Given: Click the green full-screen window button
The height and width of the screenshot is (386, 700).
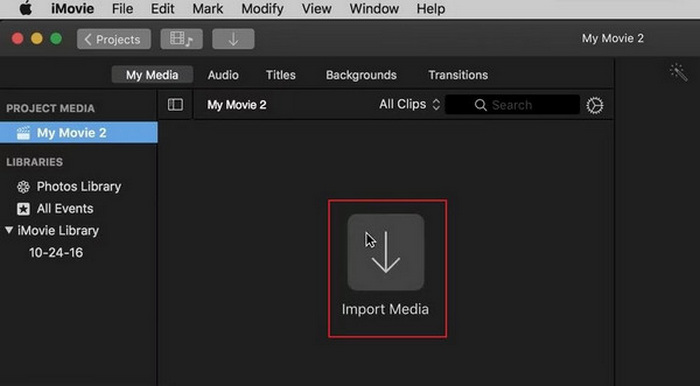Looking at the screenshot, I should click(56, 39).
